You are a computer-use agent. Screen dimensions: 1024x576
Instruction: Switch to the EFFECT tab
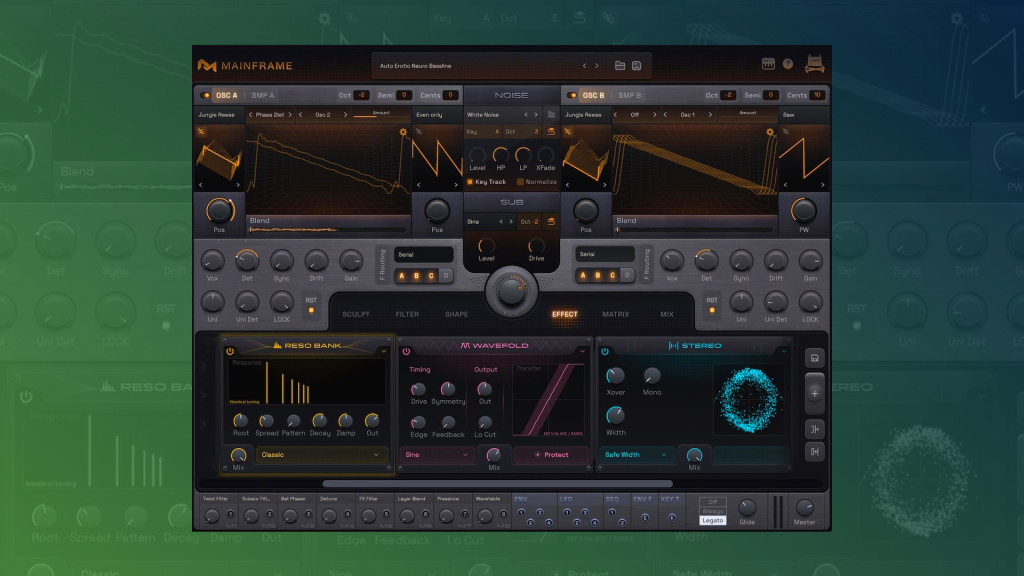pyautogui.click(x=565, y=314)
